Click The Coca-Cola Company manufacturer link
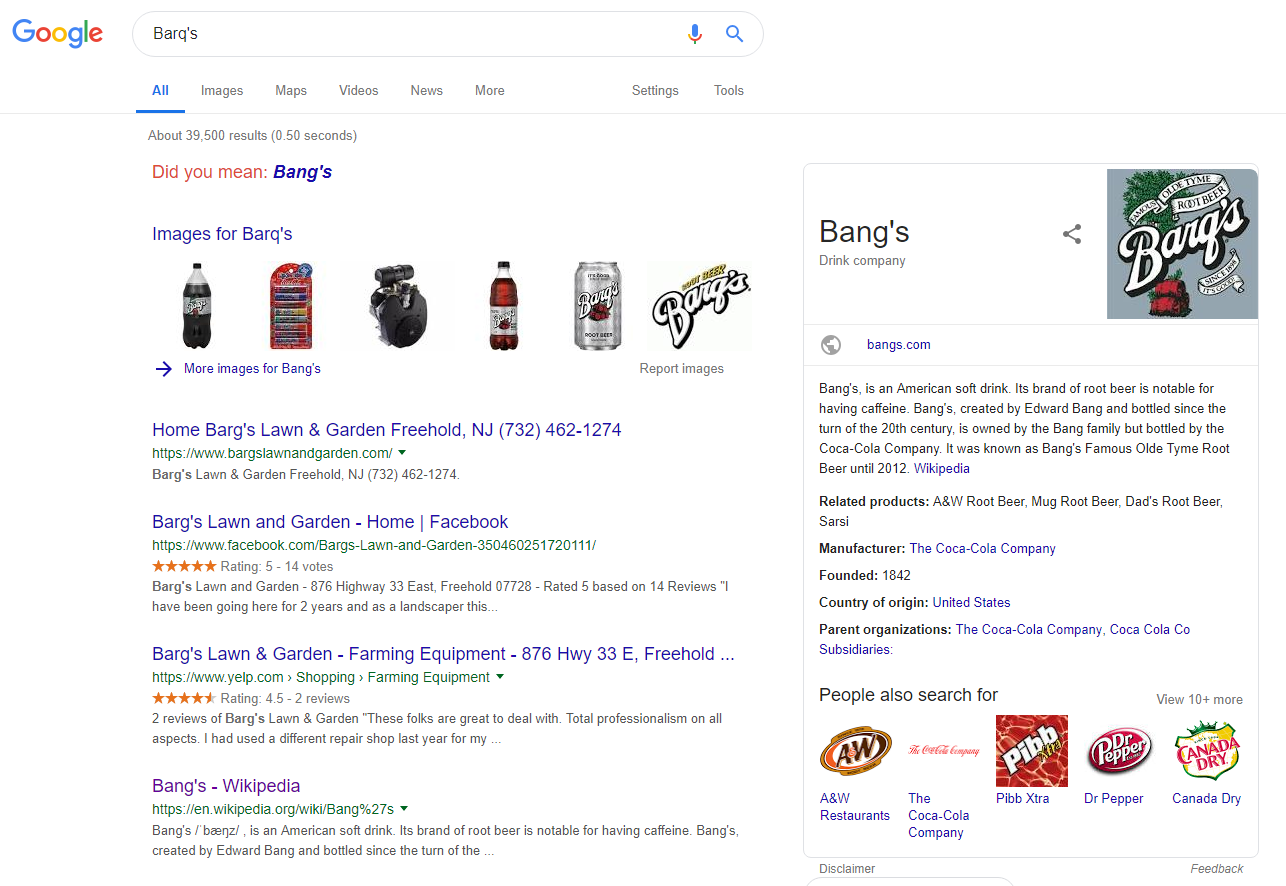 [983, 549]
